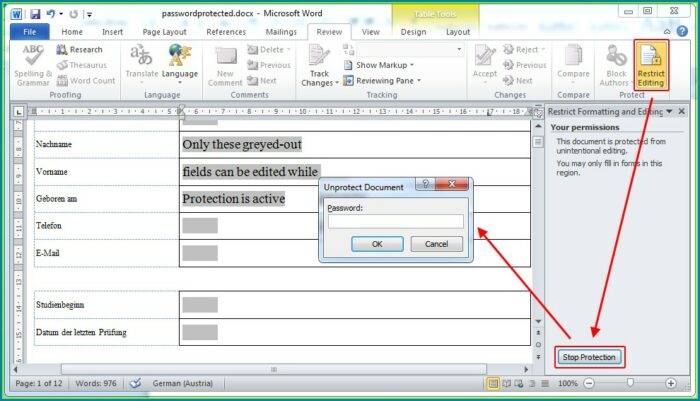The image size is (700, 401).
Task: Open the File tab
Action: click(x=29, y=32)
